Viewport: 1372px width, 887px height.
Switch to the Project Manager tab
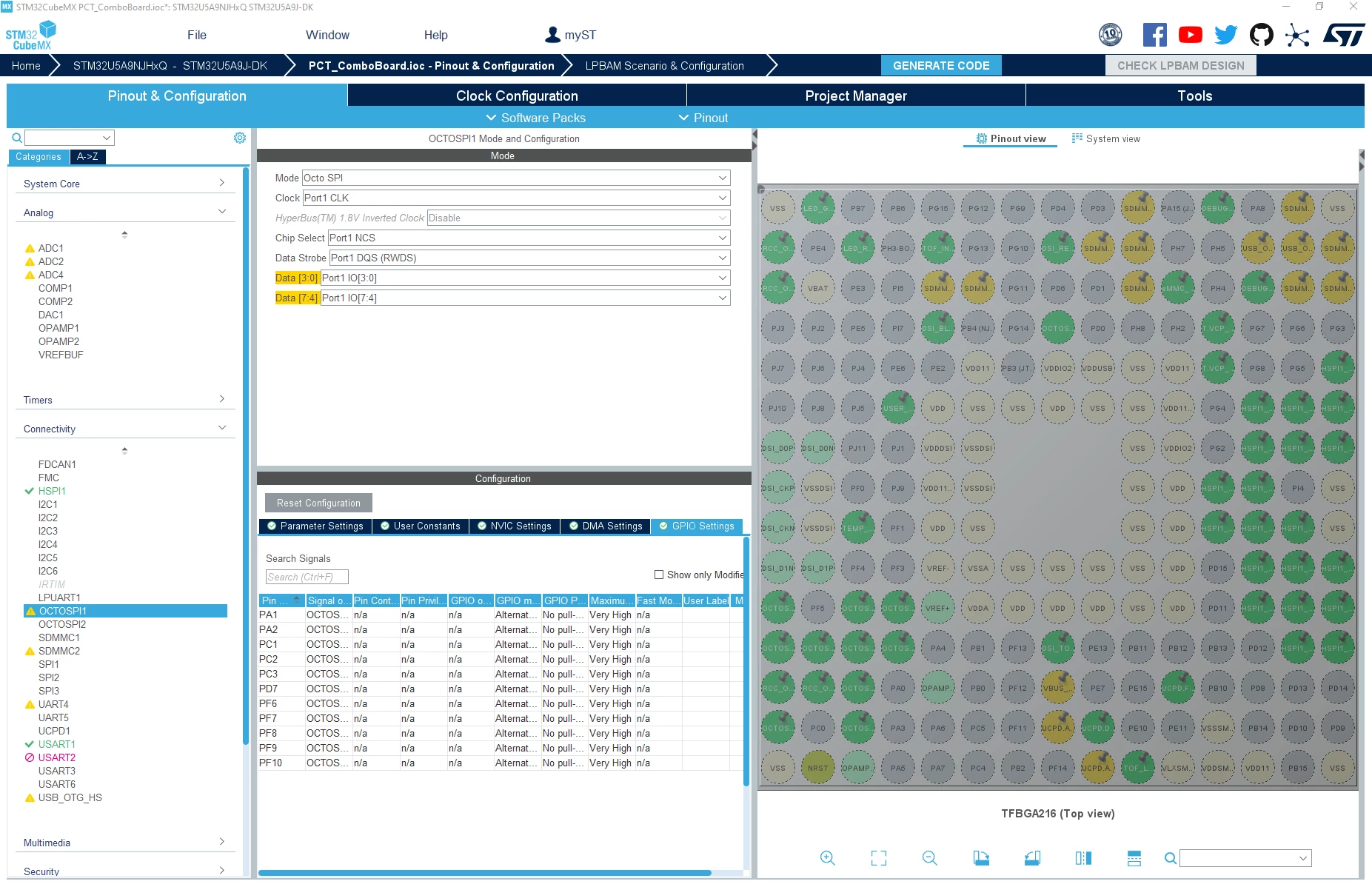856,96
